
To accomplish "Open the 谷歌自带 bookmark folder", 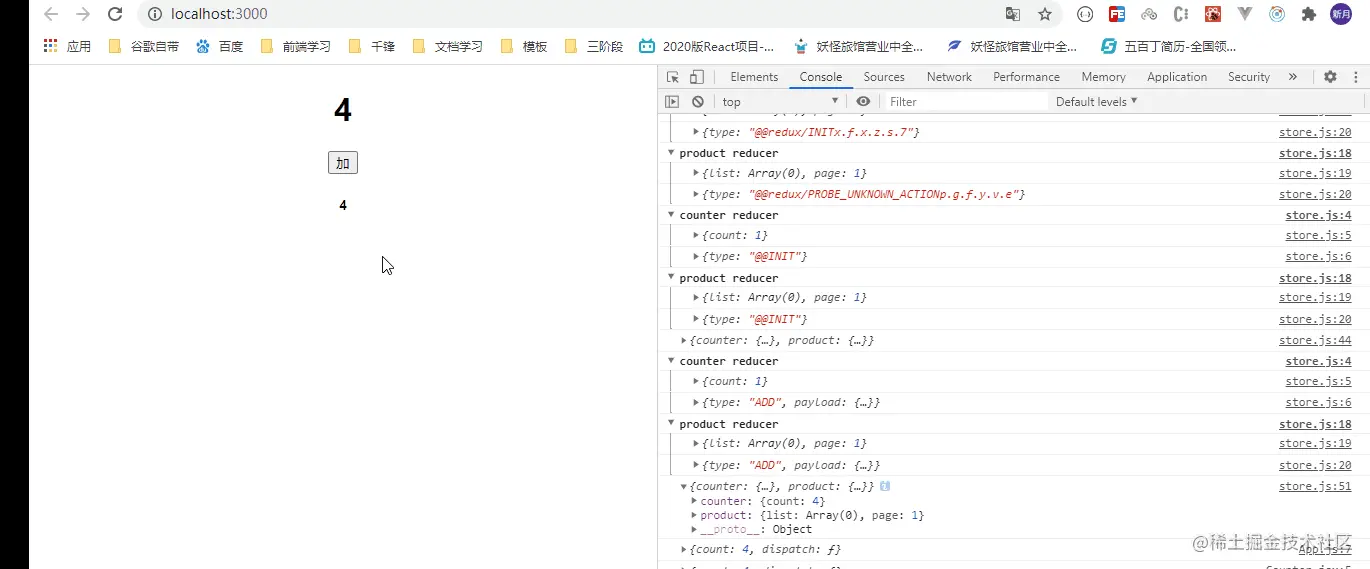I will click(x=143, y=46).
